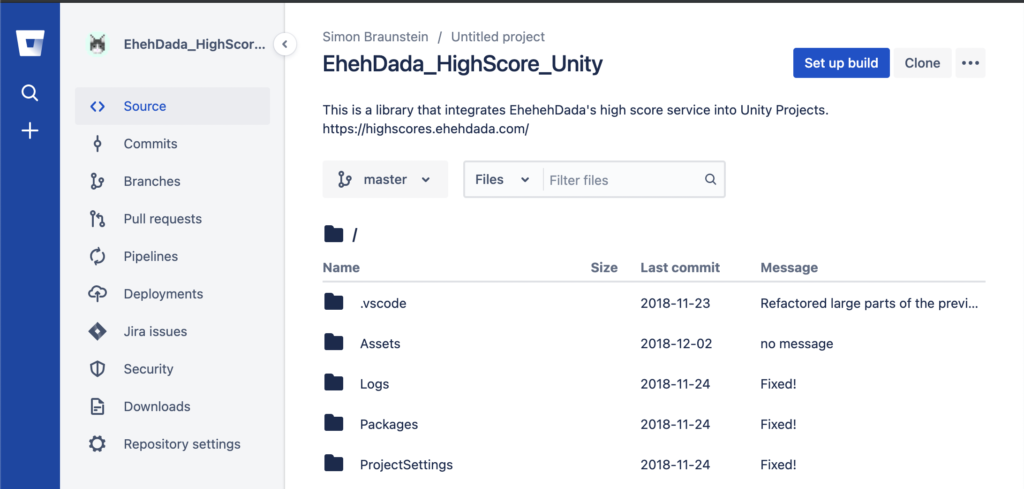Click the filter search magnifier icon
Screen dimensions: 1024x489
click(711, 180)
